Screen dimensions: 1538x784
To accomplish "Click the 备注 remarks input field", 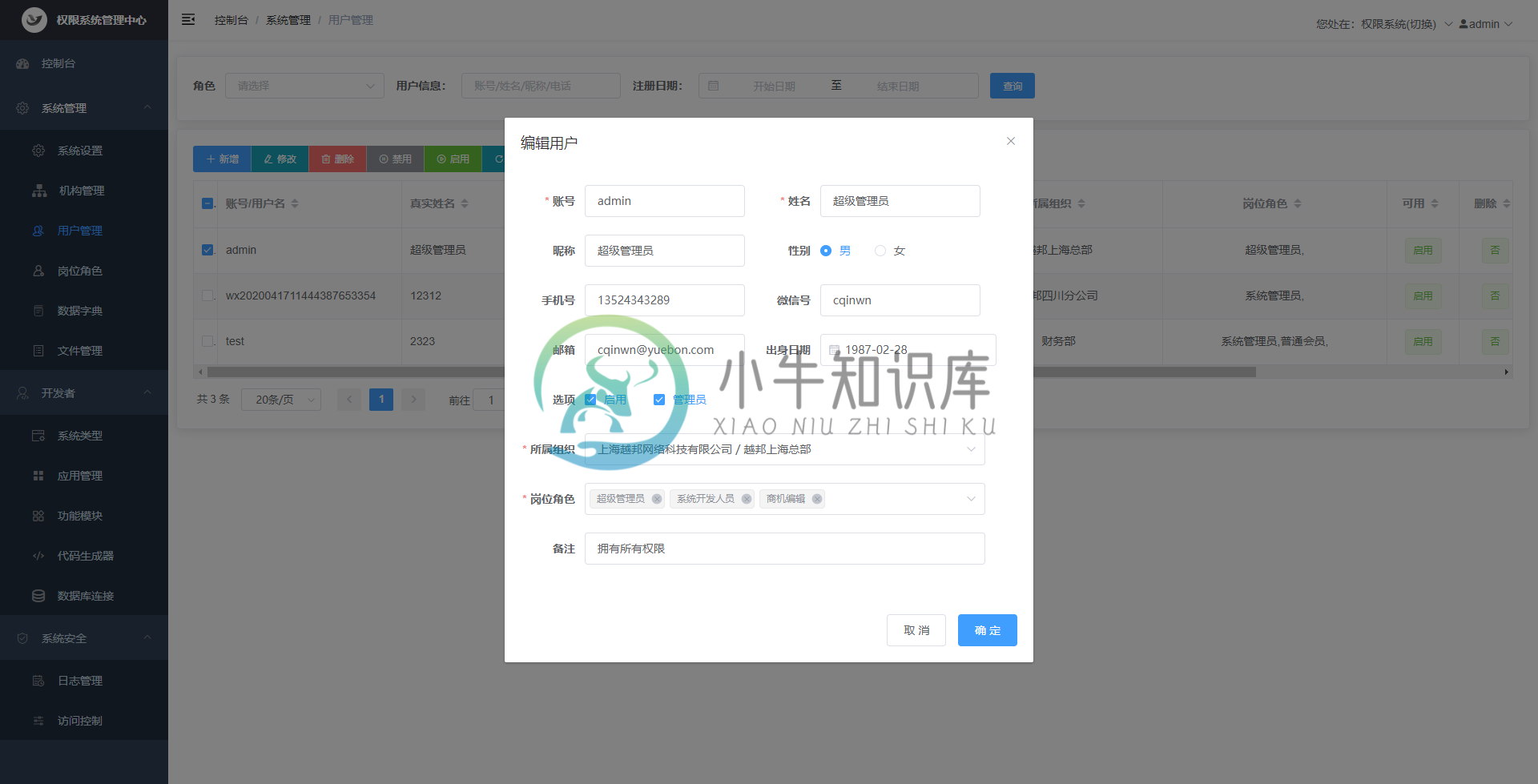I will 785,549.
